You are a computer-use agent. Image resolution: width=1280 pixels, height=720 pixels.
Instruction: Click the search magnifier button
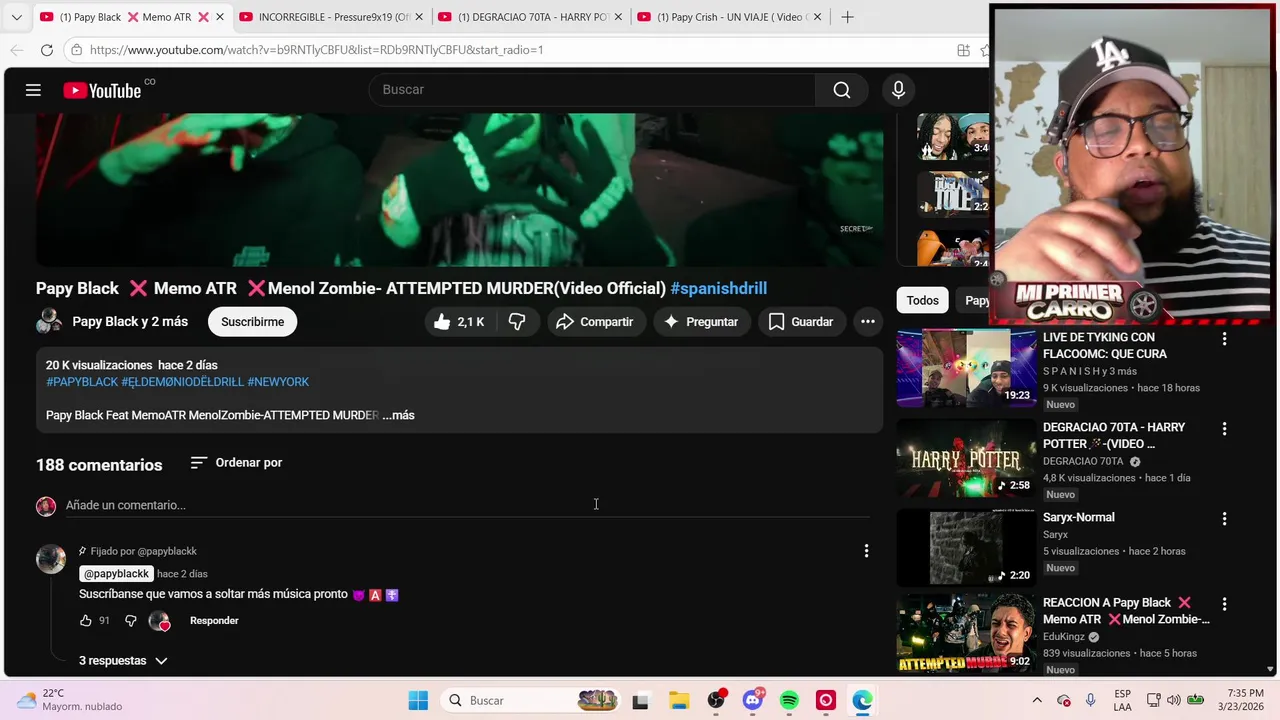coord(842,90)
